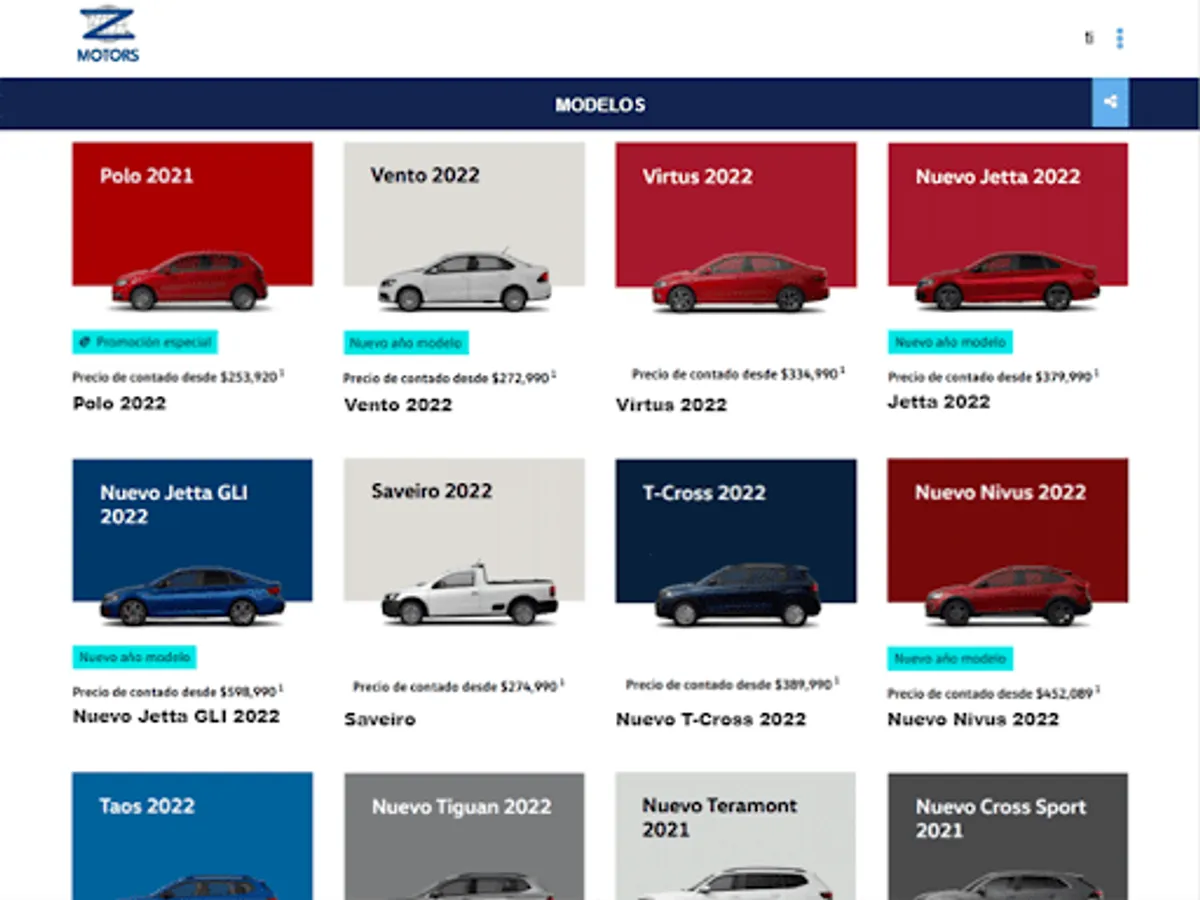Select the Jetta 2022 title link
The width and height of the screenshot is (1200, 900).
[939, 402]
